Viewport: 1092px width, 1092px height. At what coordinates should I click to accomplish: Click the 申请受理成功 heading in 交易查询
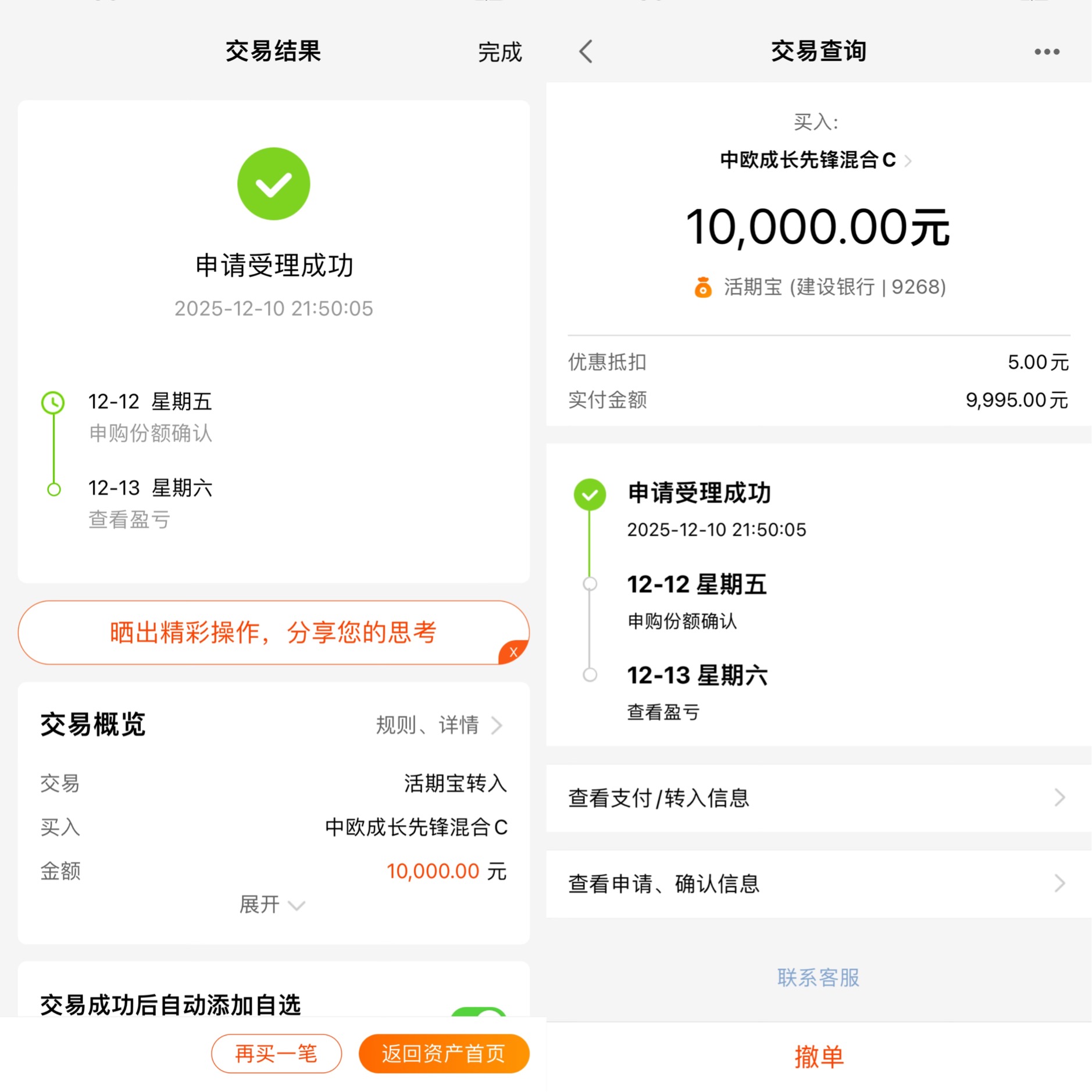(700, 493)
